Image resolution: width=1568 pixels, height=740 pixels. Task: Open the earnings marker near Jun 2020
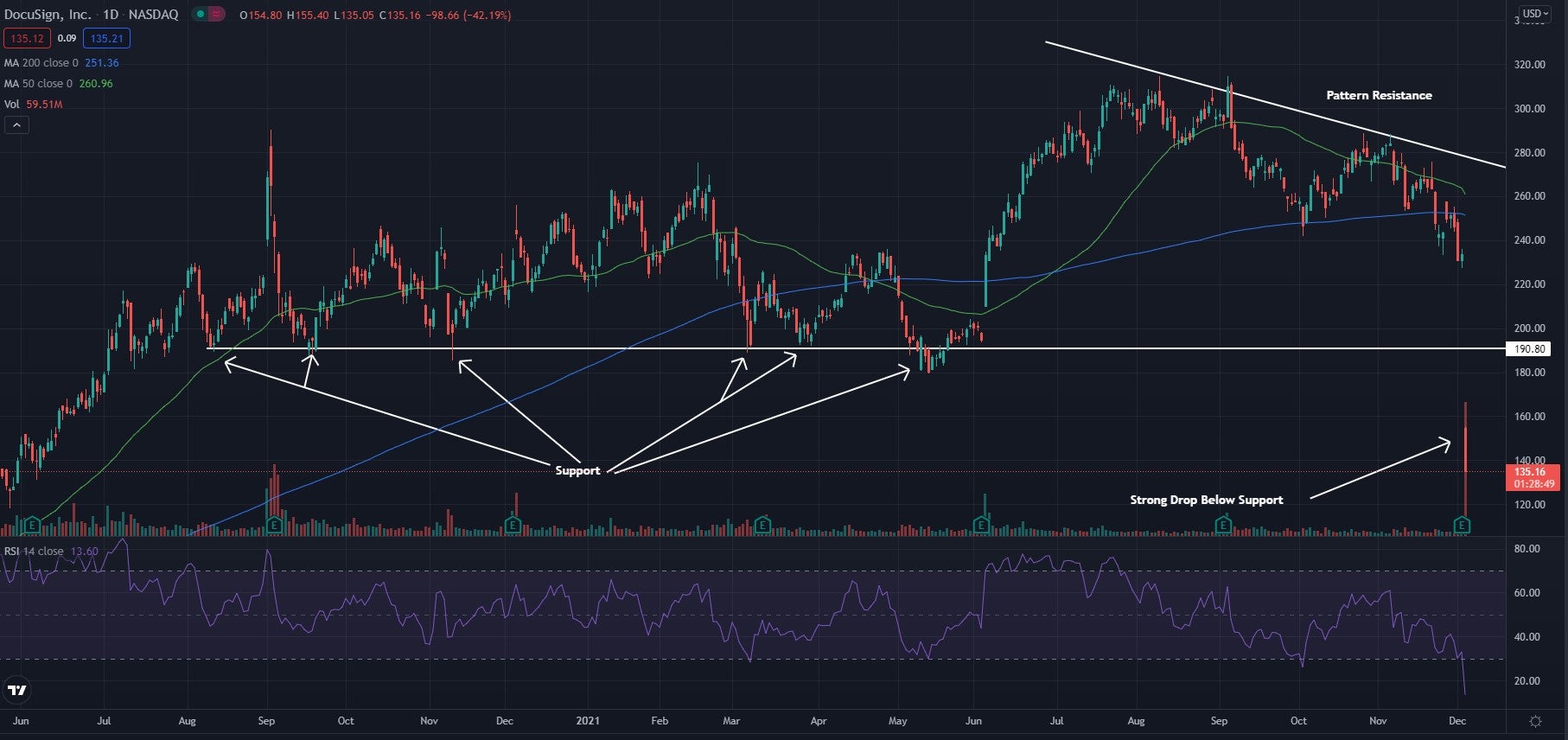pyautogui.click(x=32, y=525)
